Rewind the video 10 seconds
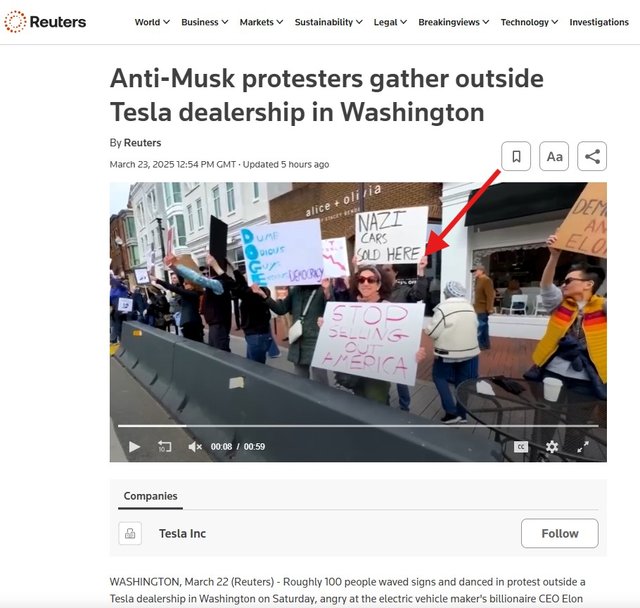This screenshot has height=608, width=640. (x=164, y=446)
